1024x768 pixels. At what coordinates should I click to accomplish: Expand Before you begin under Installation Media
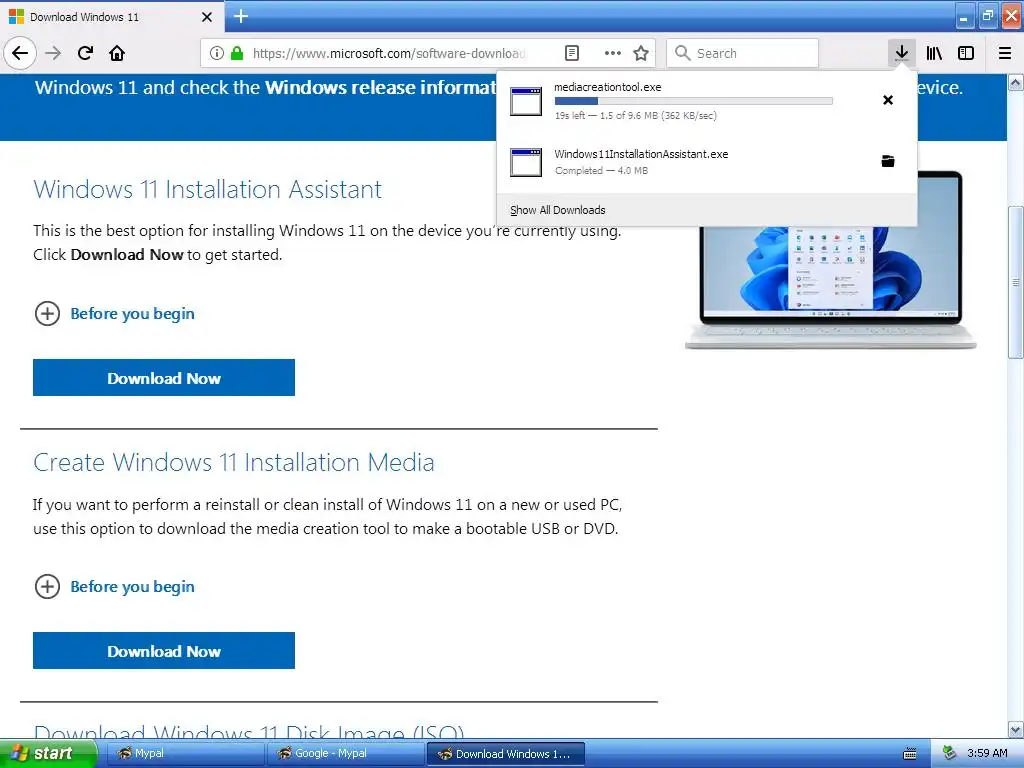pyautogui.click(x=114, y=586)
